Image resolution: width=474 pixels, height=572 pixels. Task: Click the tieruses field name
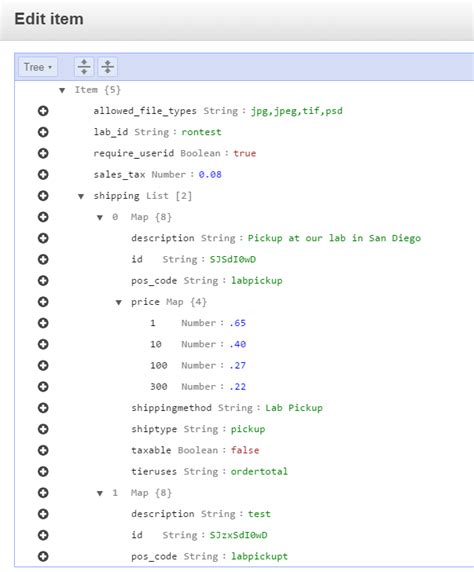coord(154,472)
